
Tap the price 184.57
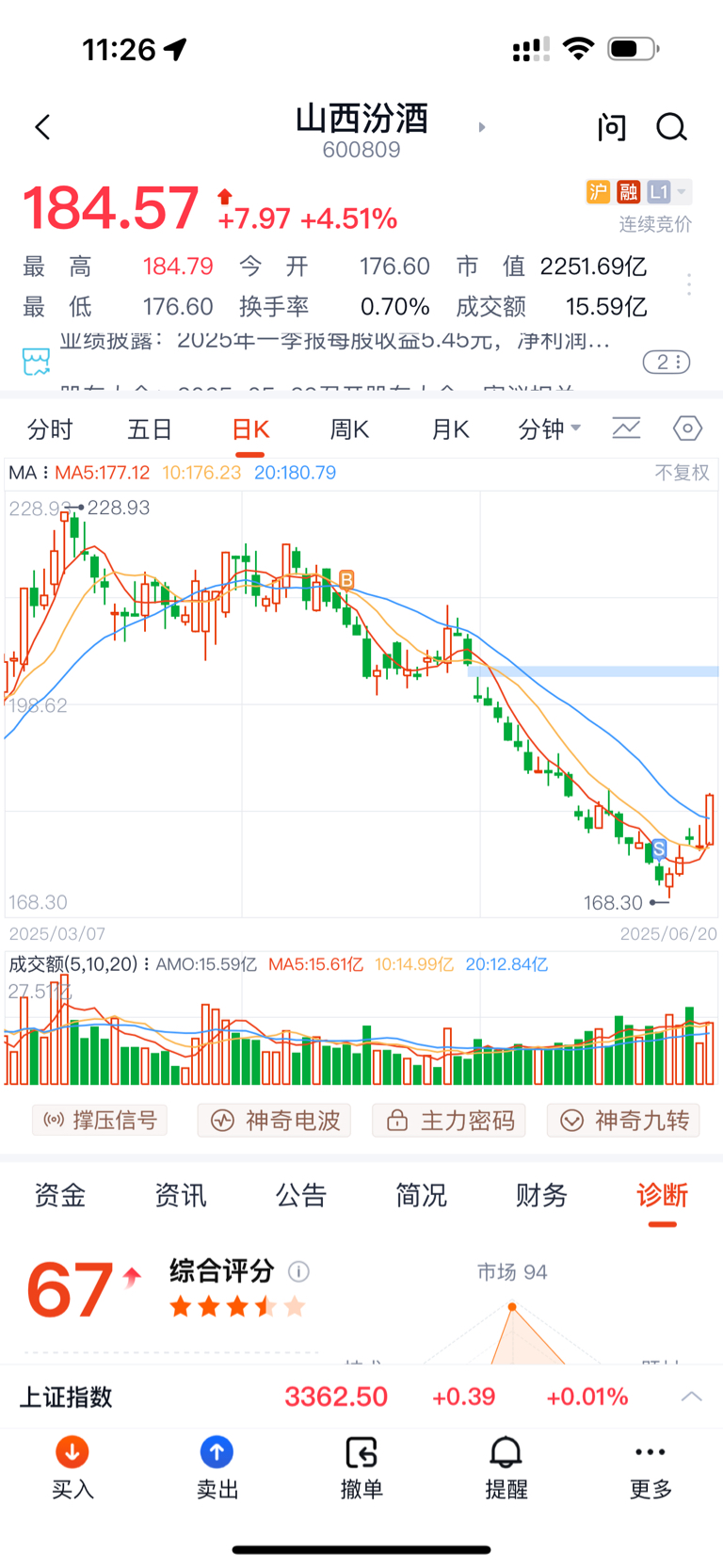click(x=111, y=208)
